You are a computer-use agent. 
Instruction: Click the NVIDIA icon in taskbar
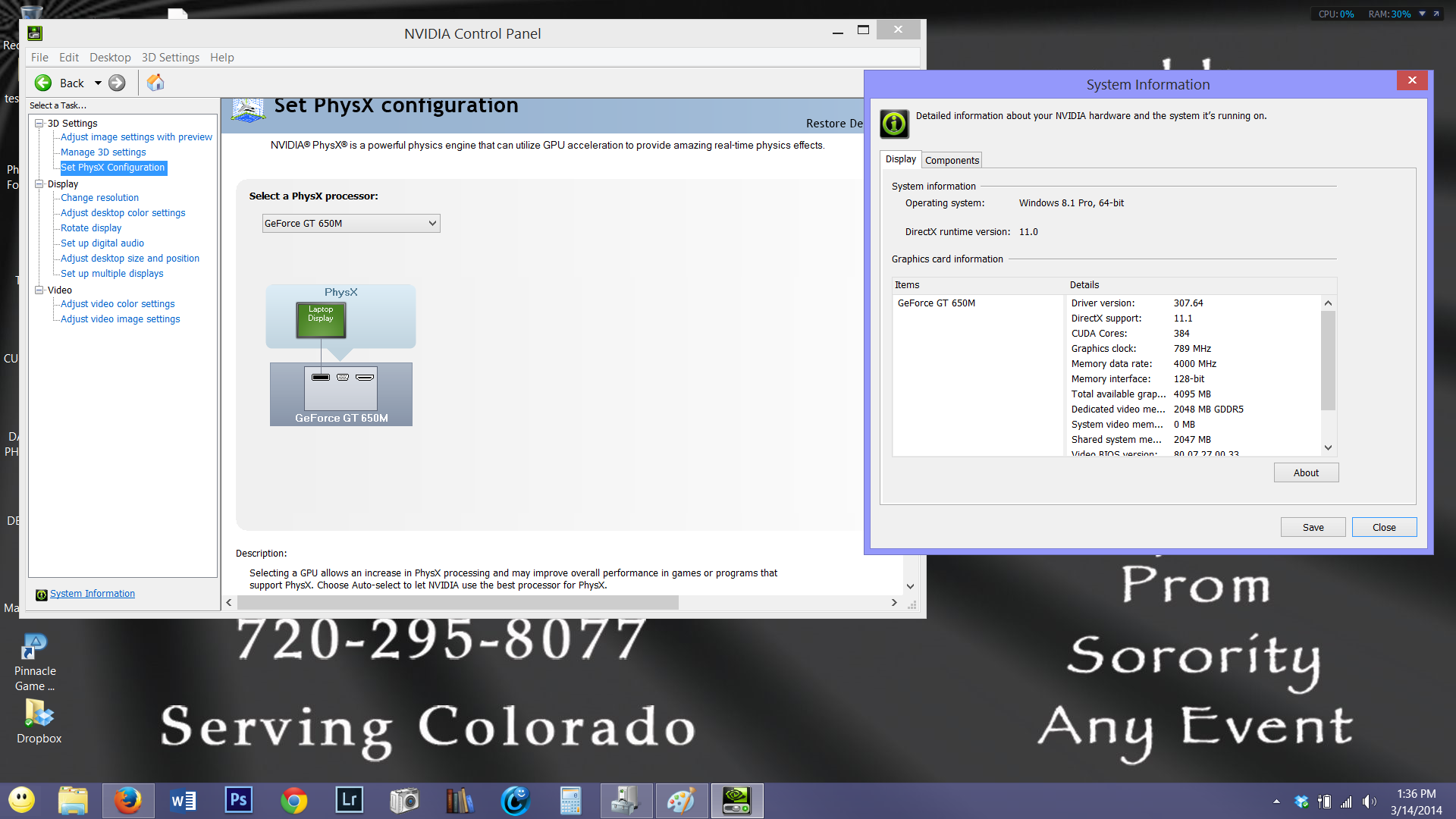pyautogui.click(x=736, y=801)
